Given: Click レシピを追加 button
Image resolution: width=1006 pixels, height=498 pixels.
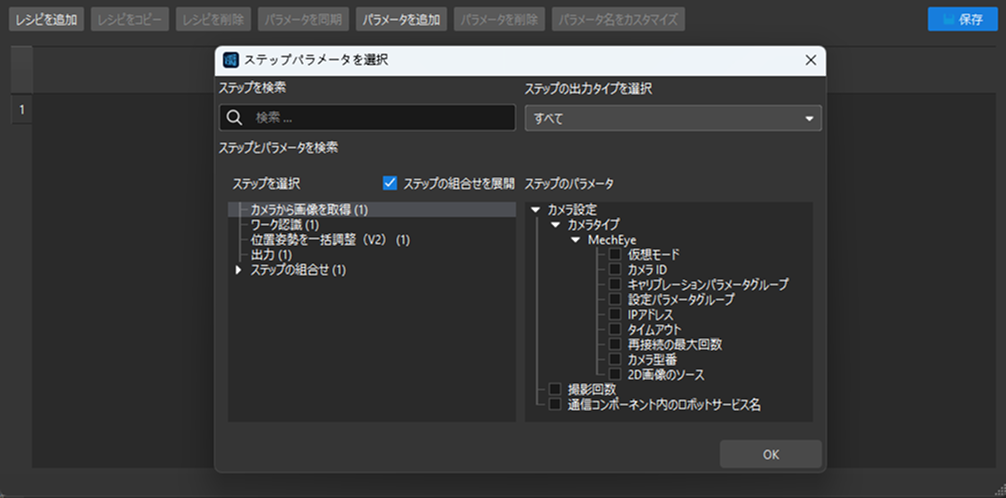Looking at the screenshot, I should pos(46,19).
